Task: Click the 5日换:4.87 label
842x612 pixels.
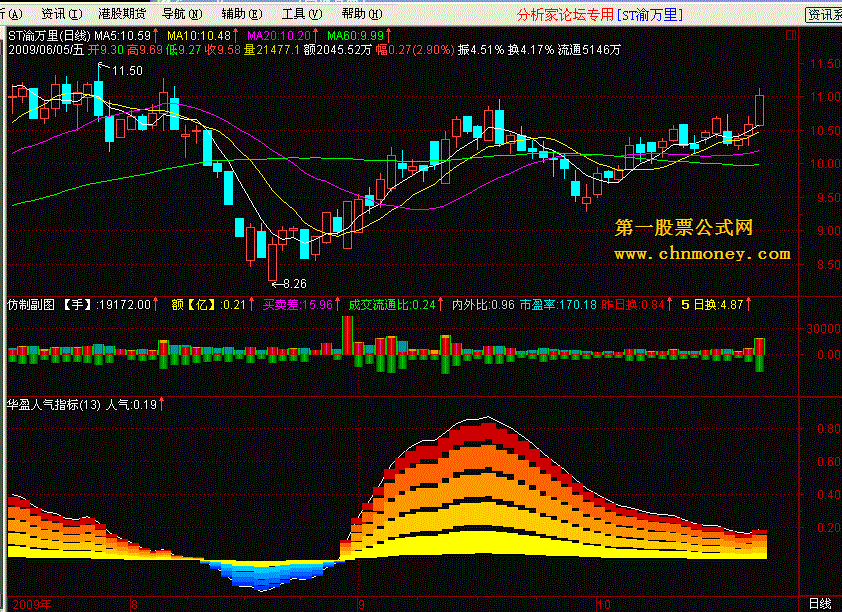Action: coord(712,305)
